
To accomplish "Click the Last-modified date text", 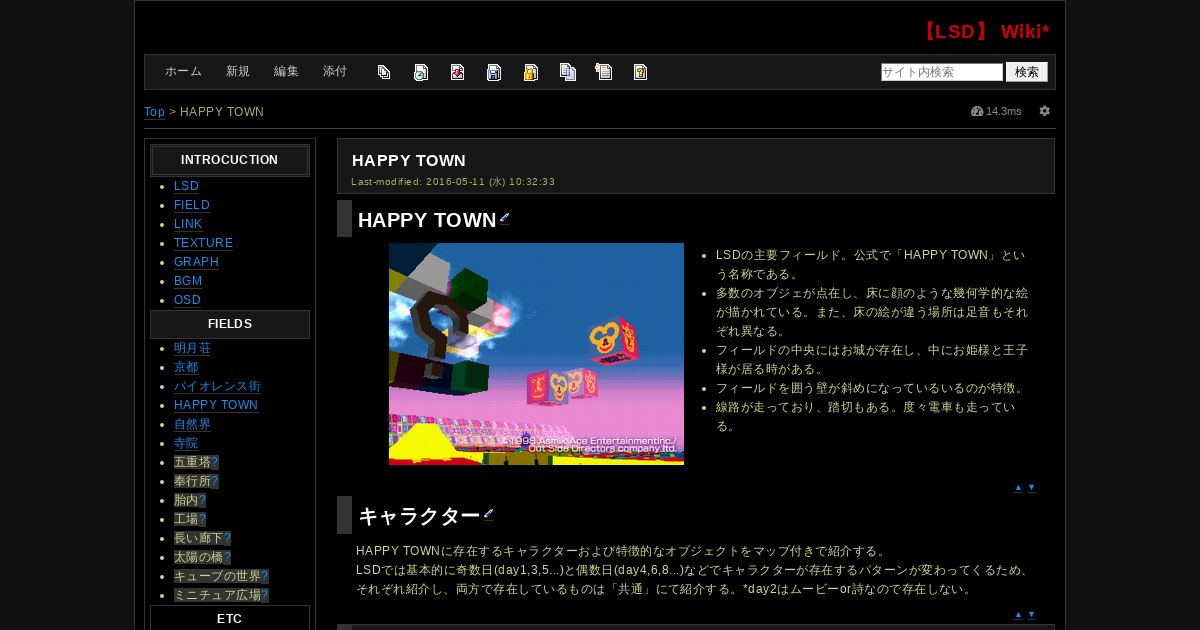I will [x=453, y=181].
